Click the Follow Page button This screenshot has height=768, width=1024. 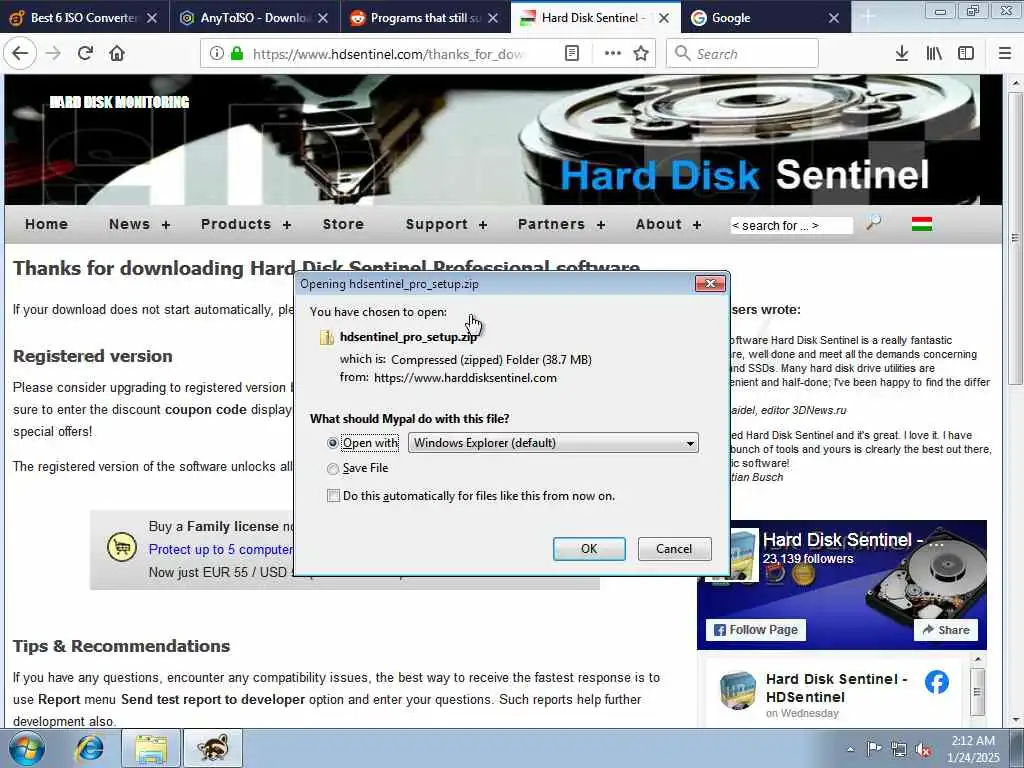coord(756,630)
